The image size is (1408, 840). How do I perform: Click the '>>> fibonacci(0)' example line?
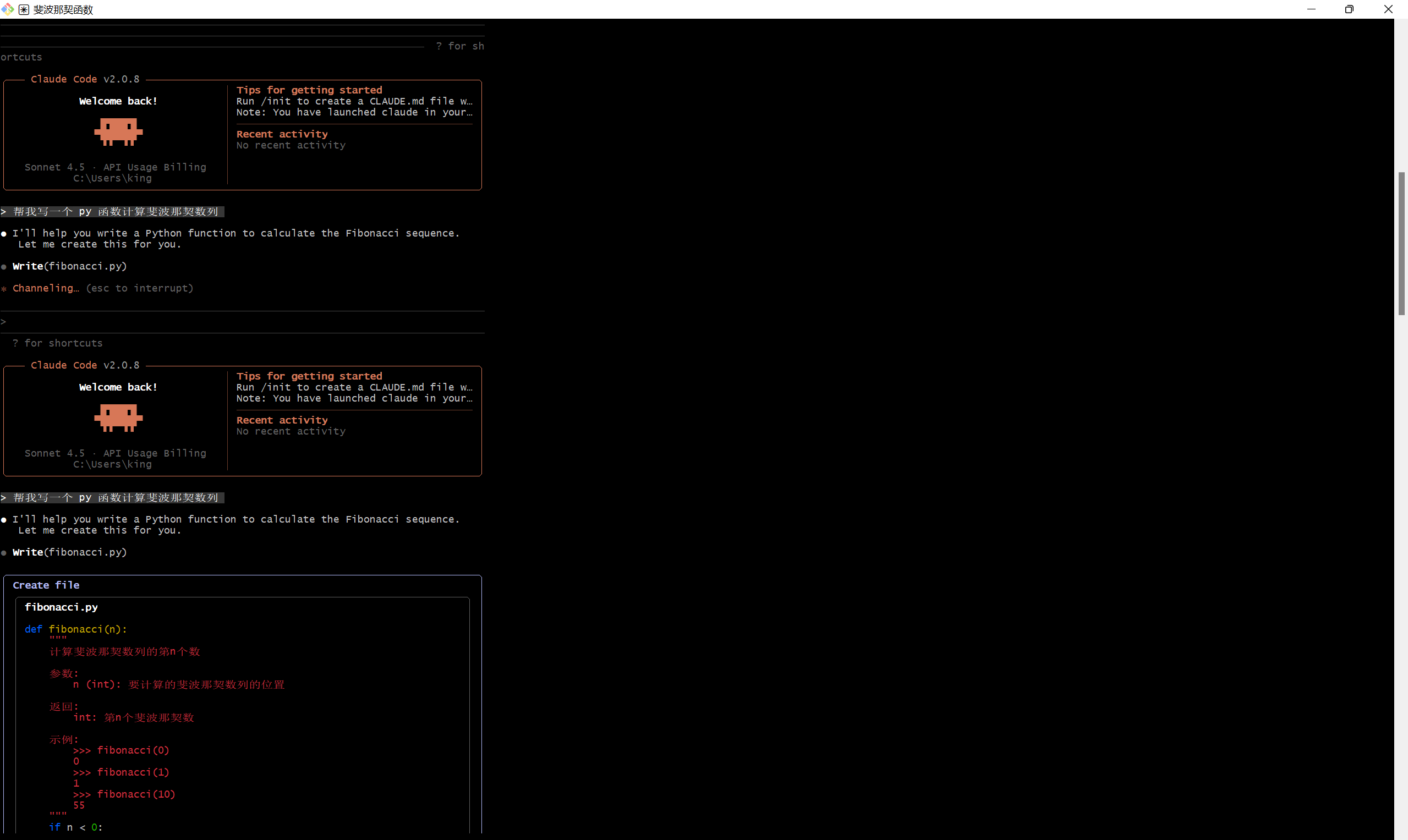pyautogui.click(x=121, y=750)
